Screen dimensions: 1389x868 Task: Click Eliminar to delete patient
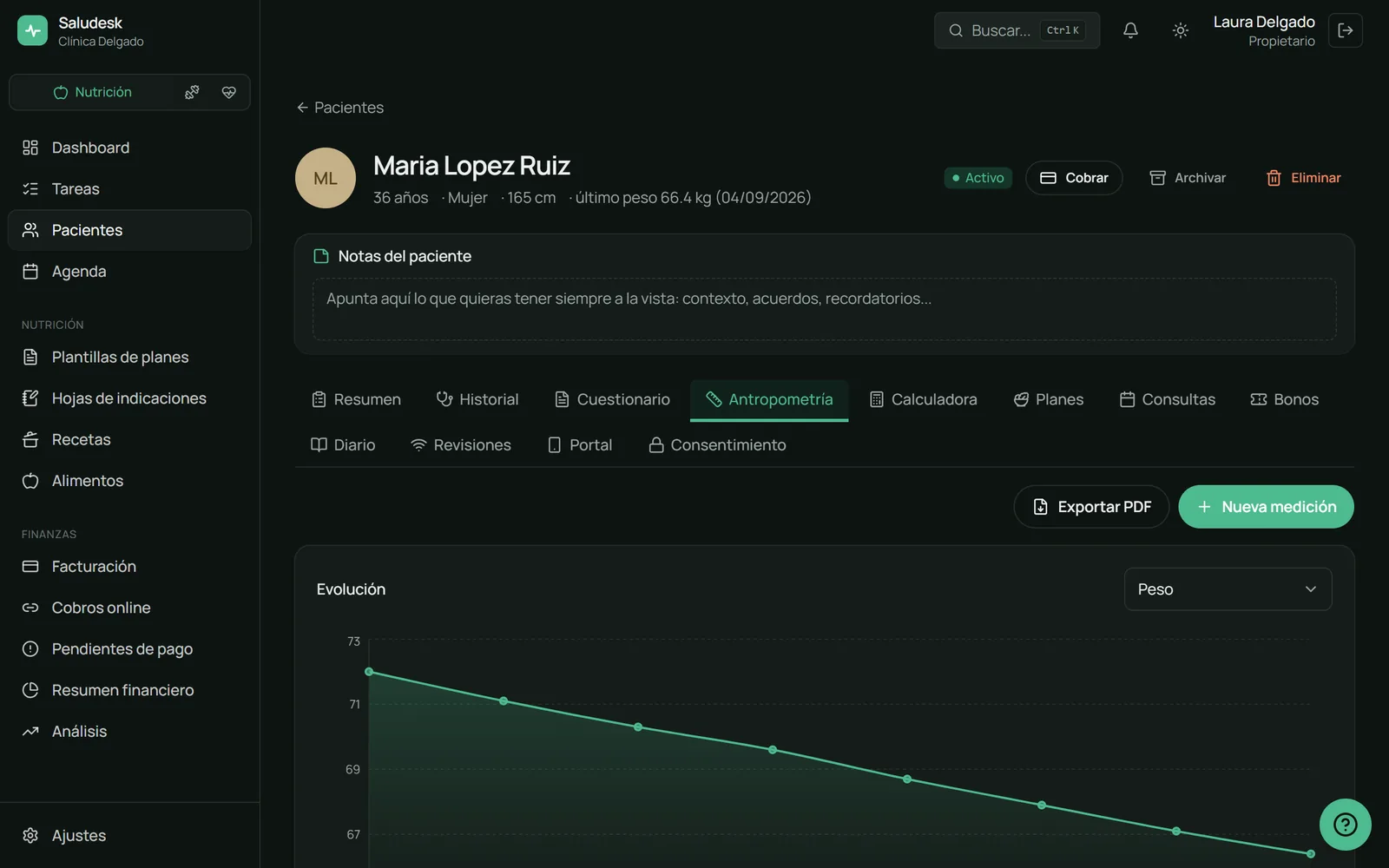1303,178
